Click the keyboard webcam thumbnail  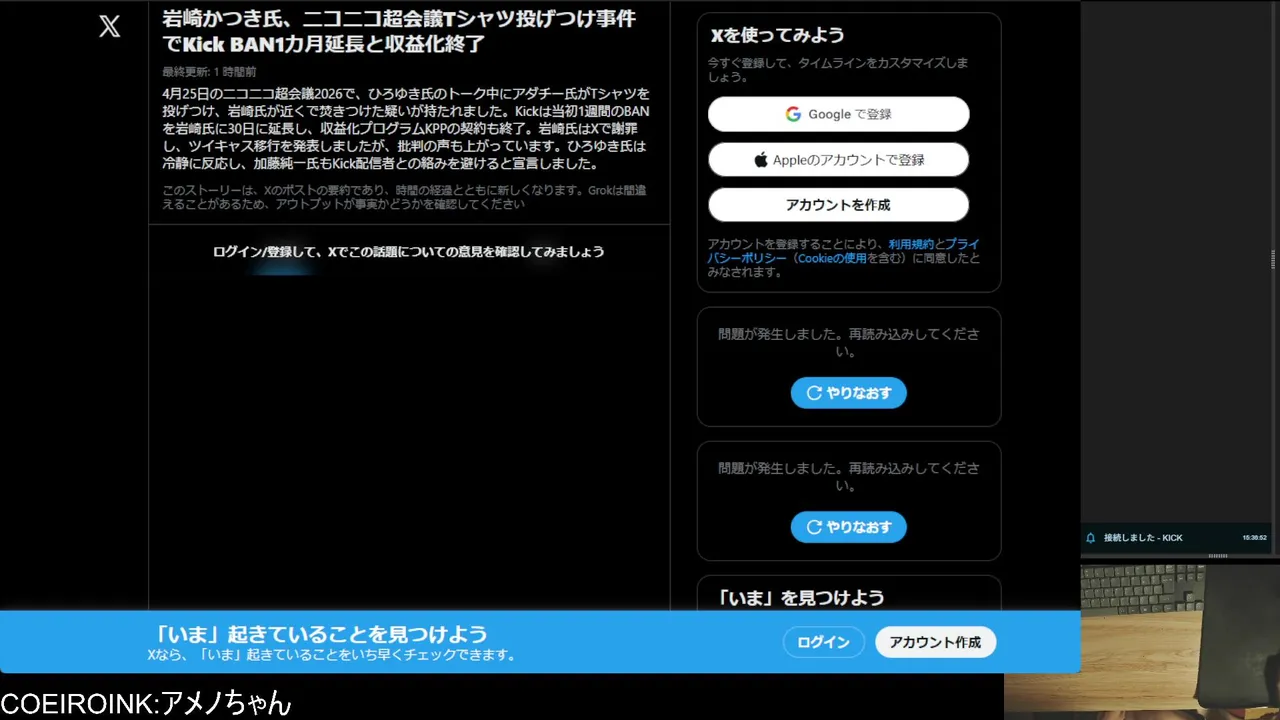coord(1142,640)
